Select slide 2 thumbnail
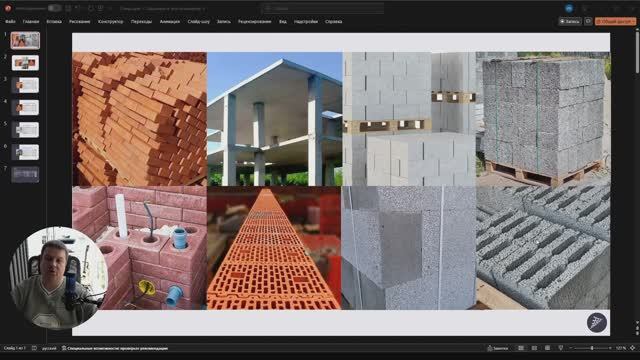 (x=25, y=63)
